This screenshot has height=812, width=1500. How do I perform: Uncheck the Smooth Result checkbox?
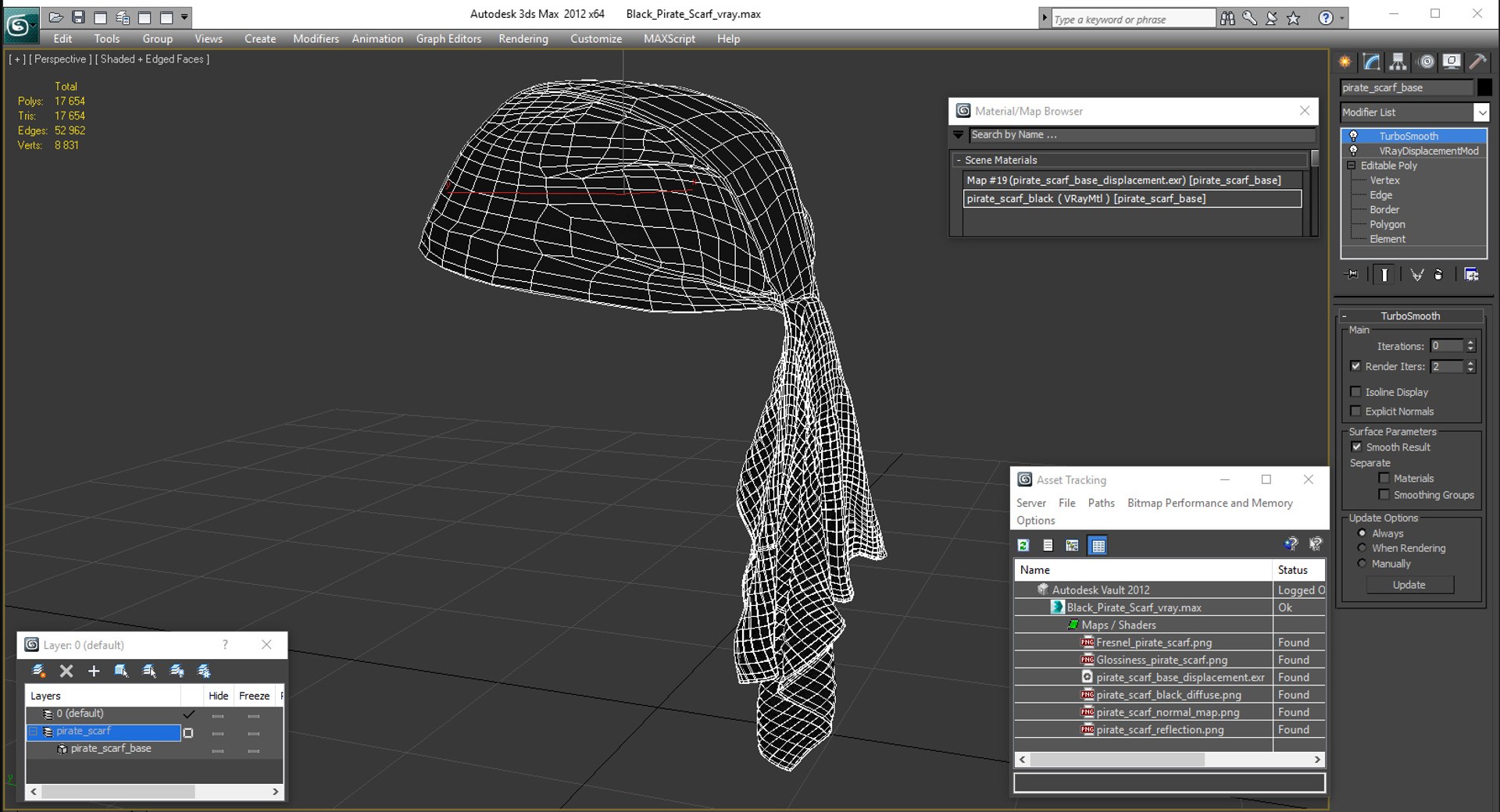coord(1356,447)
